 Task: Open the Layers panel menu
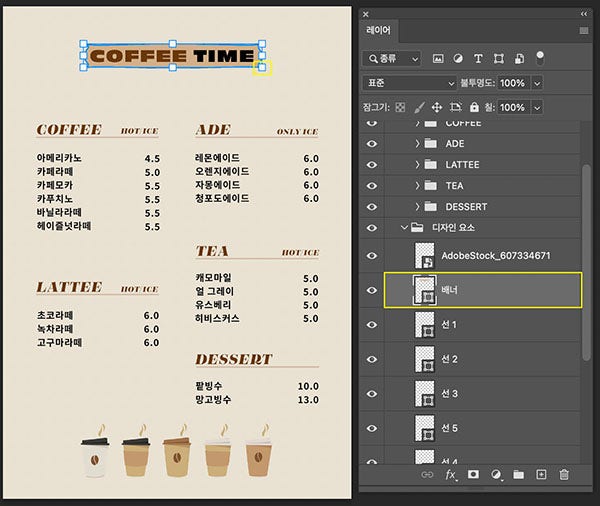click(x=583, y=32)
